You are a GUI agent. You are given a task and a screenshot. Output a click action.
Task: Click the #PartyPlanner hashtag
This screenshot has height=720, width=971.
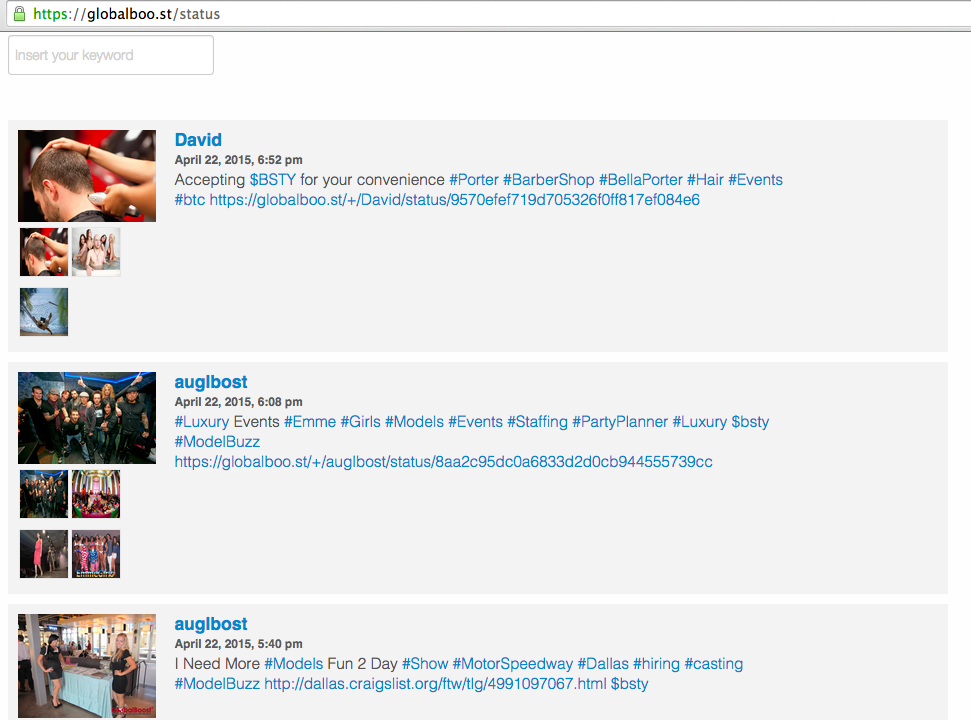(x=620, y=422)
